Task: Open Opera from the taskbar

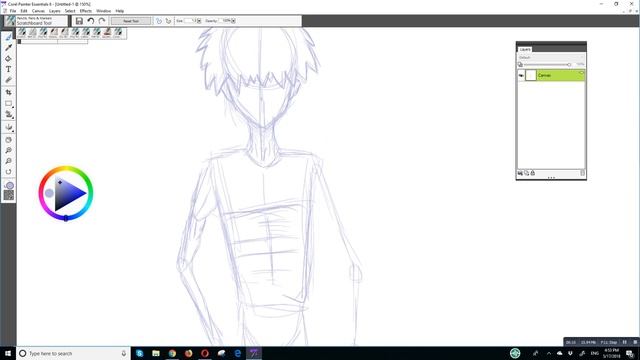Action: click(205, 353)
